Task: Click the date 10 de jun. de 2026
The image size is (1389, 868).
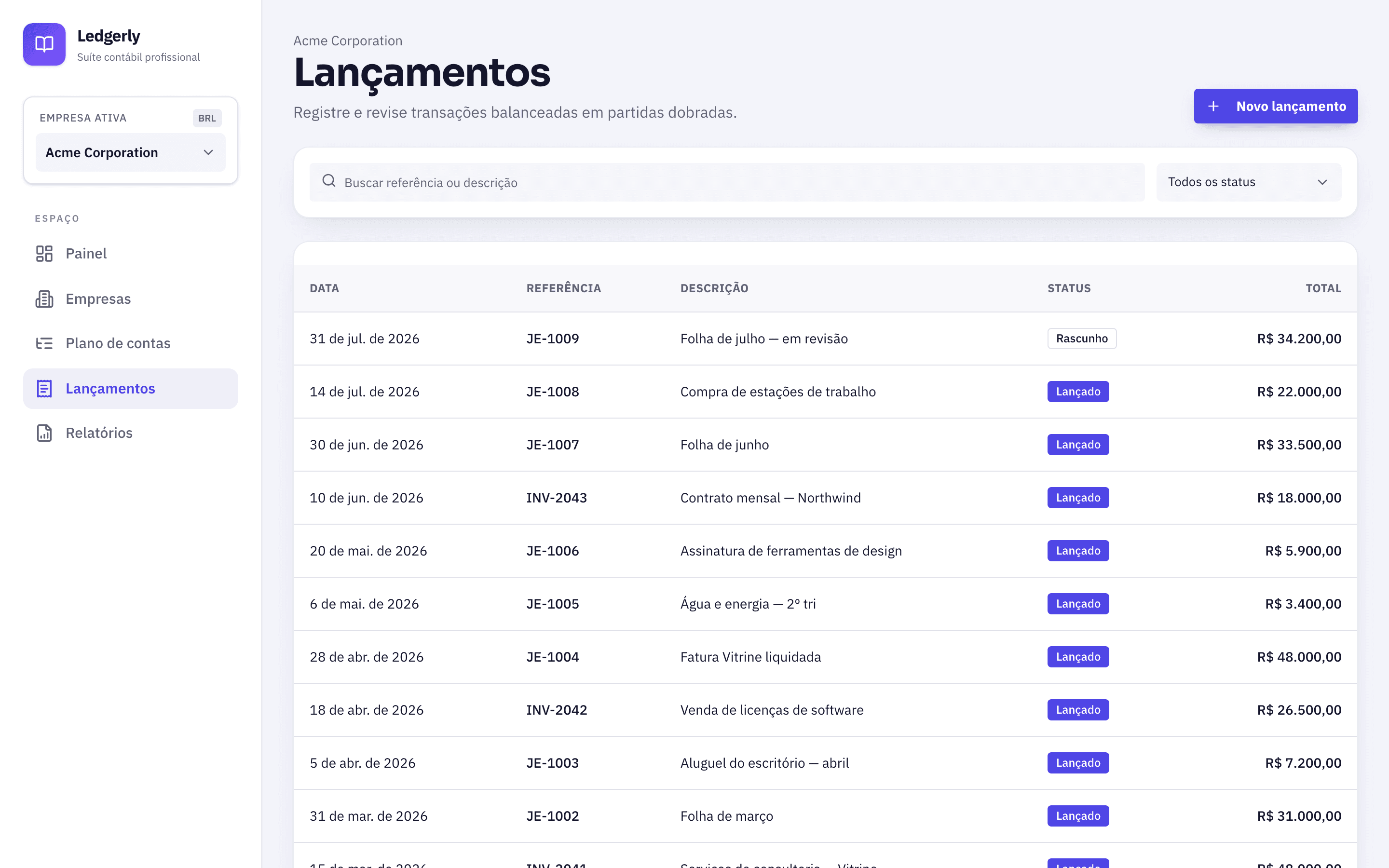Action: [x=366, y=498]
